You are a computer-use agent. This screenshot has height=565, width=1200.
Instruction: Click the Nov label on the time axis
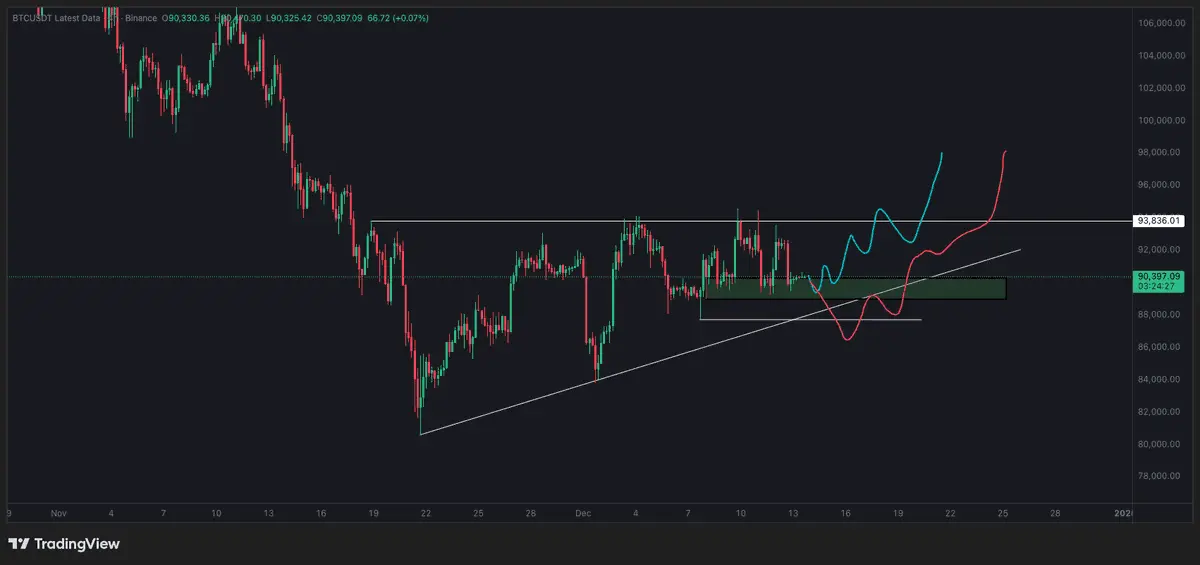58,512
